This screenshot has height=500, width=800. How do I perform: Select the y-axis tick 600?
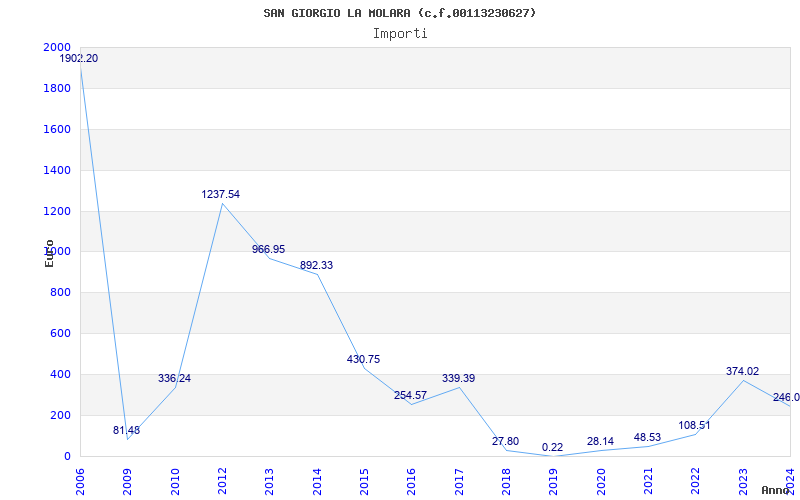[60, 333]
